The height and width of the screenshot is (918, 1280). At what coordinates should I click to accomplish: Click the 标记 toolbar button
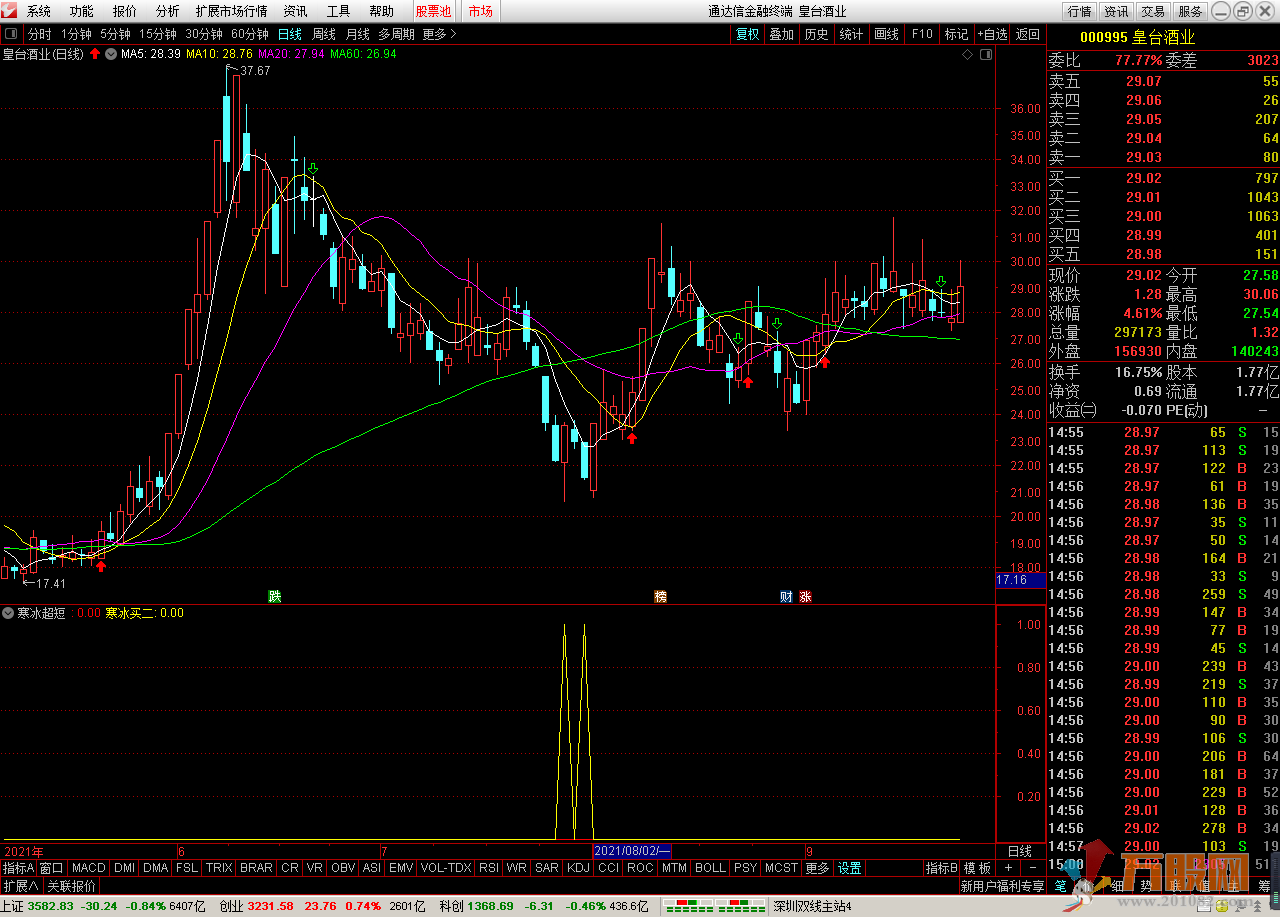tap(956, 34)
